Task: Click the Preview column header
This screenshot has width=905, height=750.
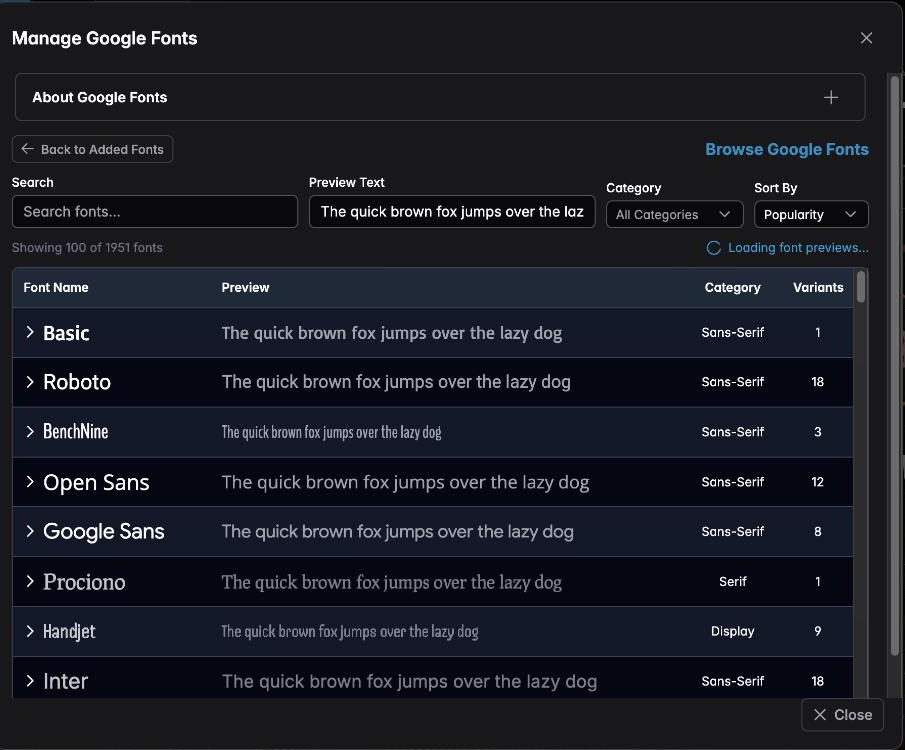Action: click(245, 288)
